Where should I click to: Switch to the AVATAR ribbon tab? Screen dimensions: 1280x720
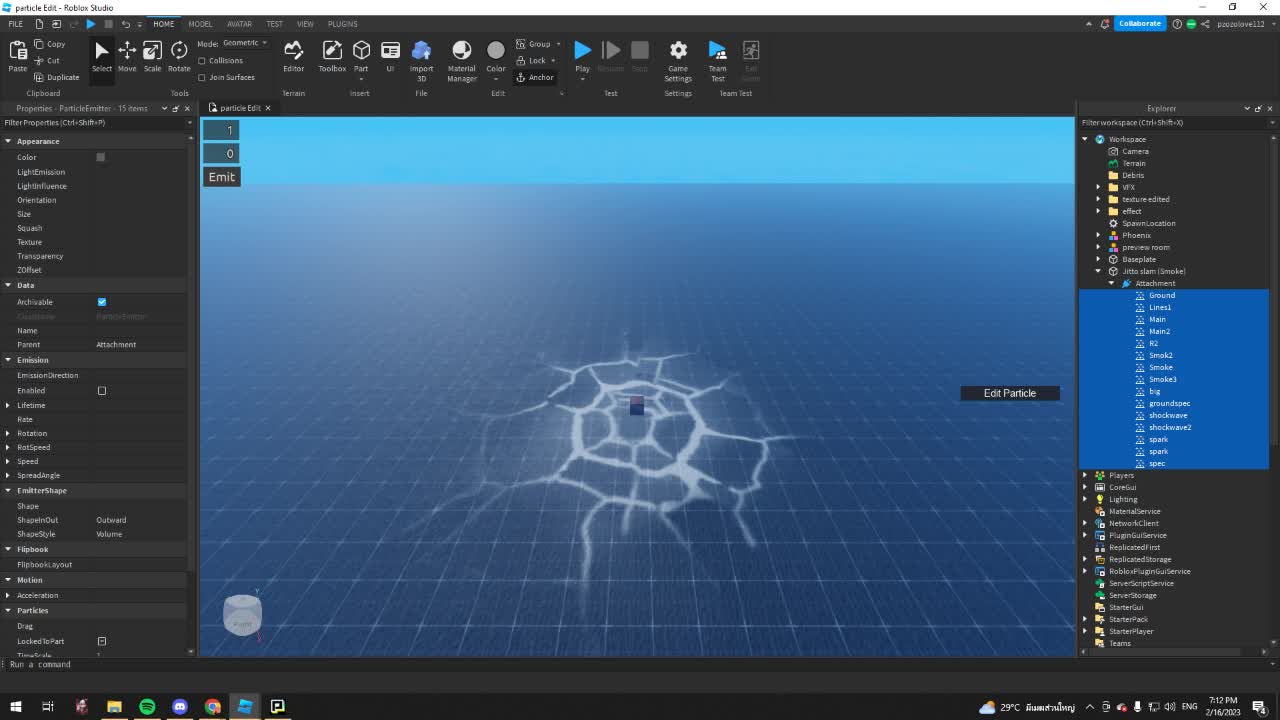tap(239, 24)
